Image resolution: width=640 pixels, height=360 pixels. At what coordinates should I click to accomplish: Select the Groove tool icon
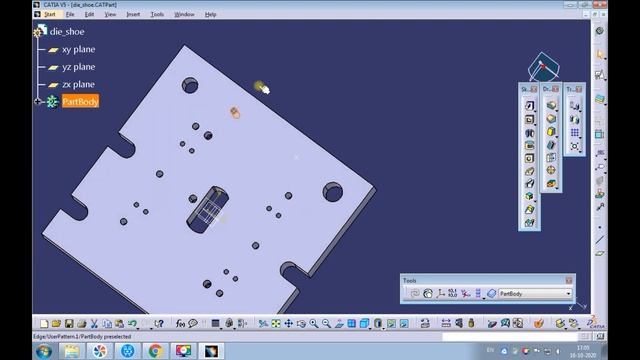click(529, 145)
